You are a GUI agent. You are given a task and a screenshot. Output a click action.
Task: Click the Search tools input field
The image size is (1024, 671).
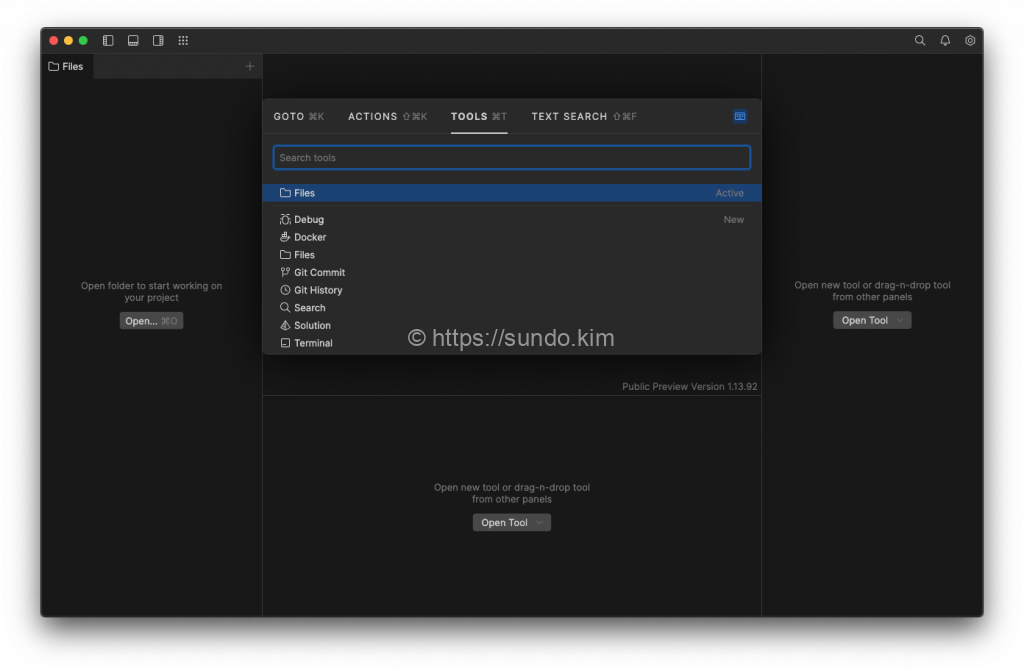511,158
